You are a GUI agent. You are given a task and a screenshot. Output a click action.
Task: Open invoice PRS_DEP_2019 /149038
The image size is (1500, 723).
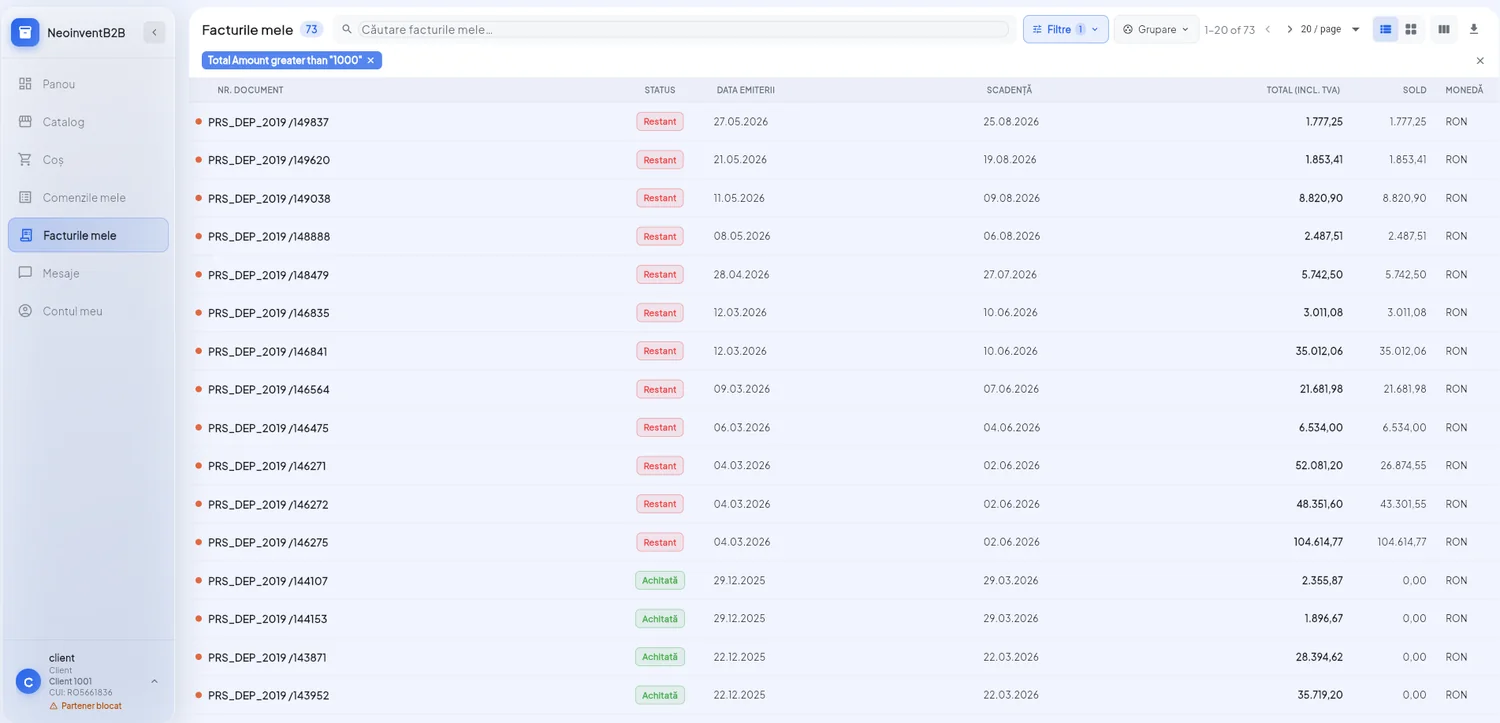[269, 198]
